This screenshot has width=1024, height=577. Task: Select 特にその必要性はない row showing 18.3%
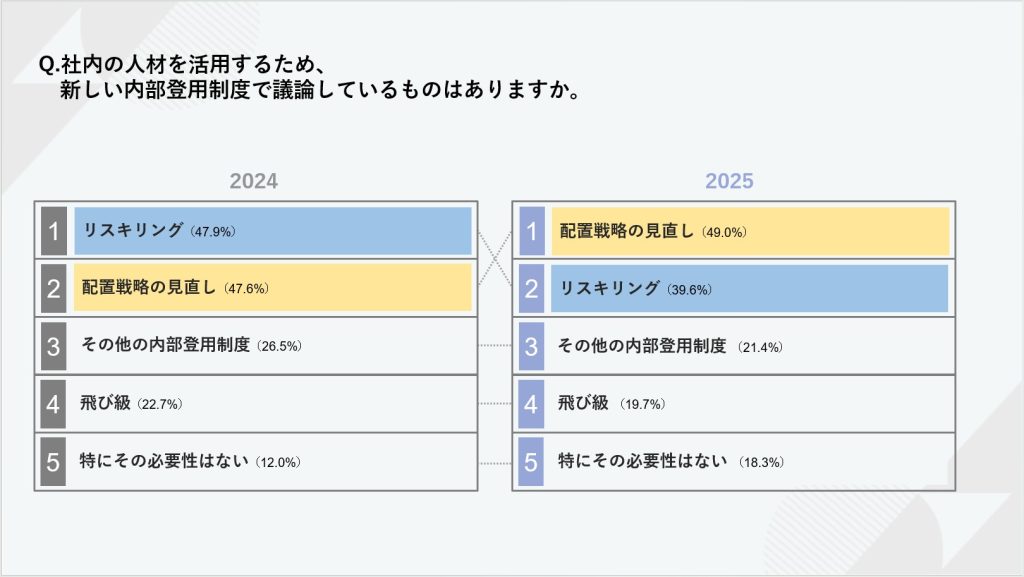tap(749, 462)
